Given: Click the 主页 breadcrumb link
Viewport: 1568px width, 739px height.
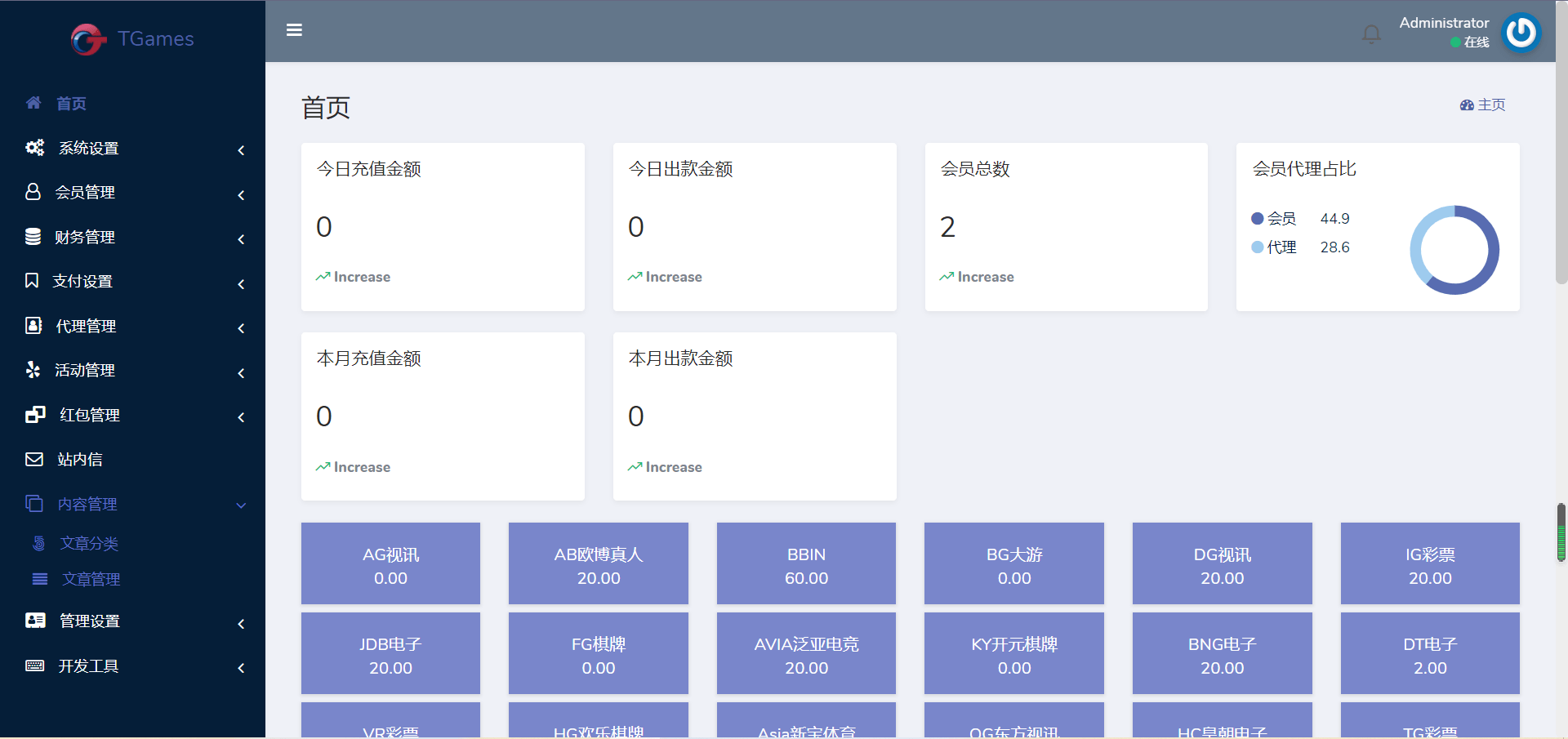Looking at the screenshot, I should (x=1491, y=105).
